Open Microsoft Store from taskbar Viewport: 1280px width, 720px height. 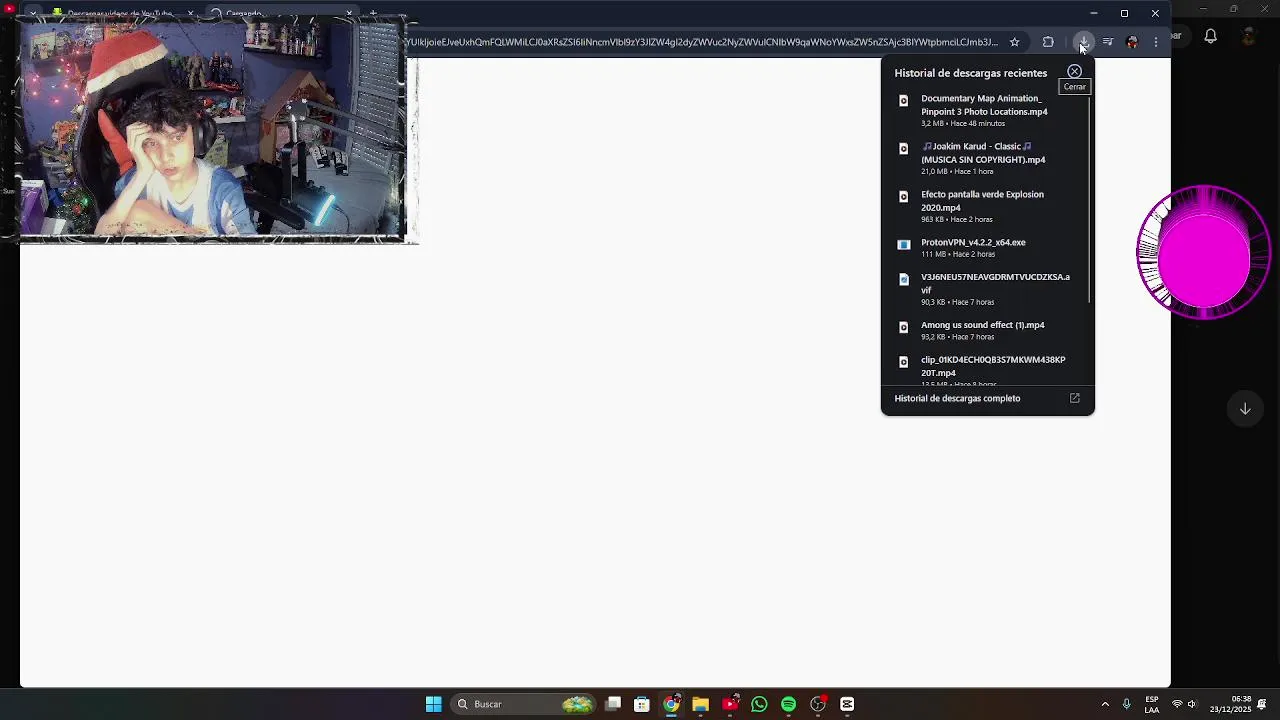click(642, 704)
